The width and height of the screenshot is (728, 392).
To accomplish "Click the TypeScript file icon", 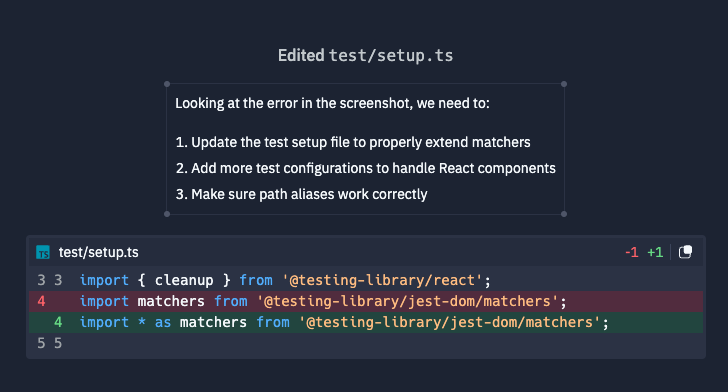I will click(x=43, y=252).
